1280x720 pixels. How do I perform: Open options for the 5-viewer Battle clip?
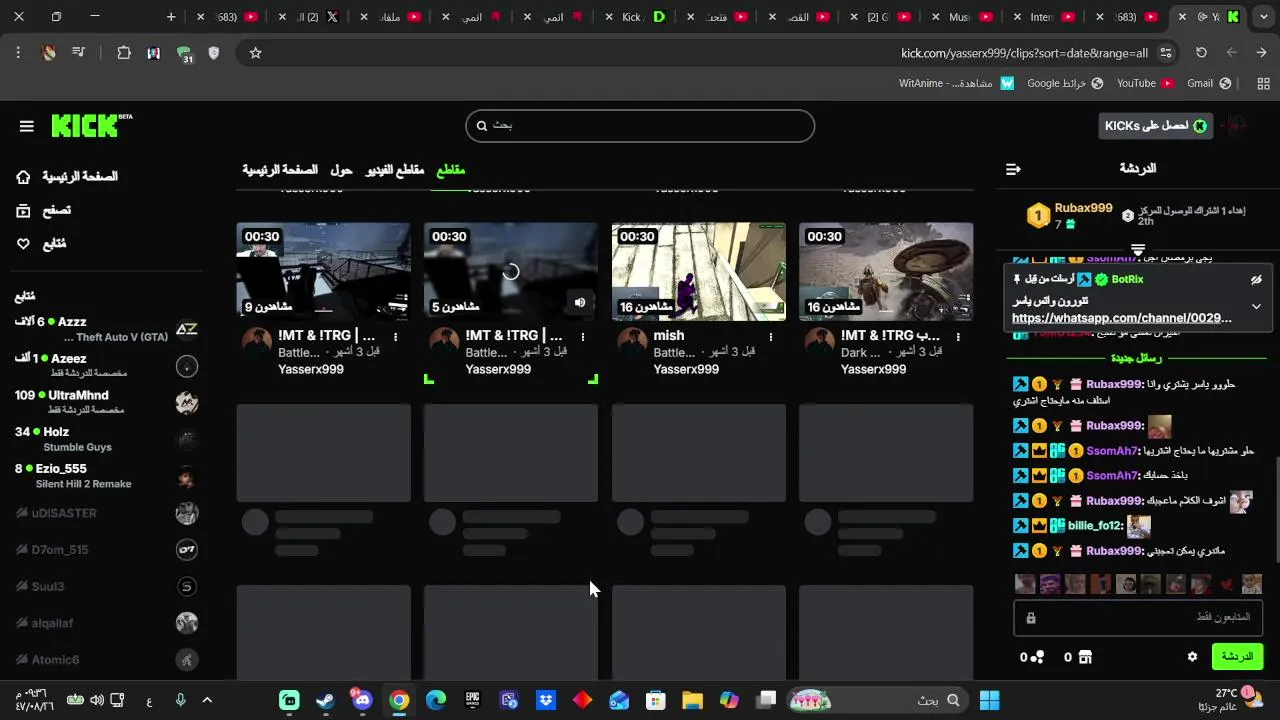[582, 337]
